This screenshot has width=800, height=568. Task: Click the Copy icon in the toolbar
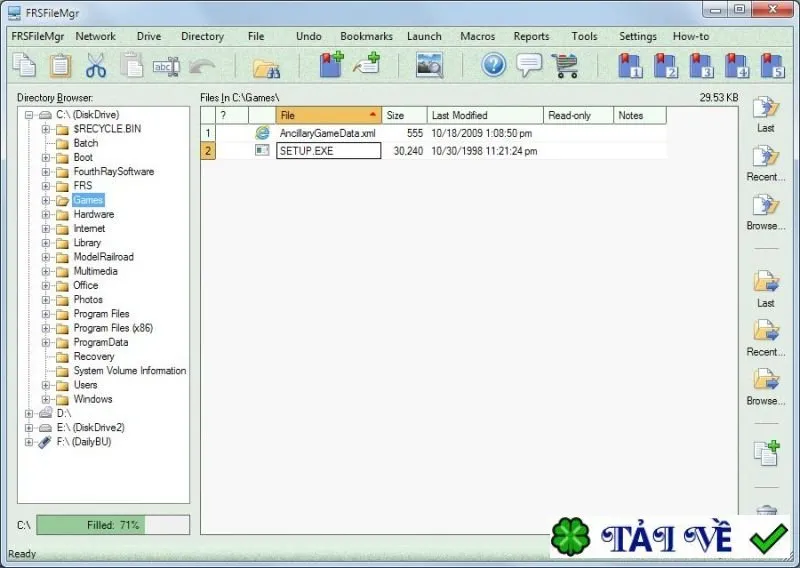pos(24,65)
